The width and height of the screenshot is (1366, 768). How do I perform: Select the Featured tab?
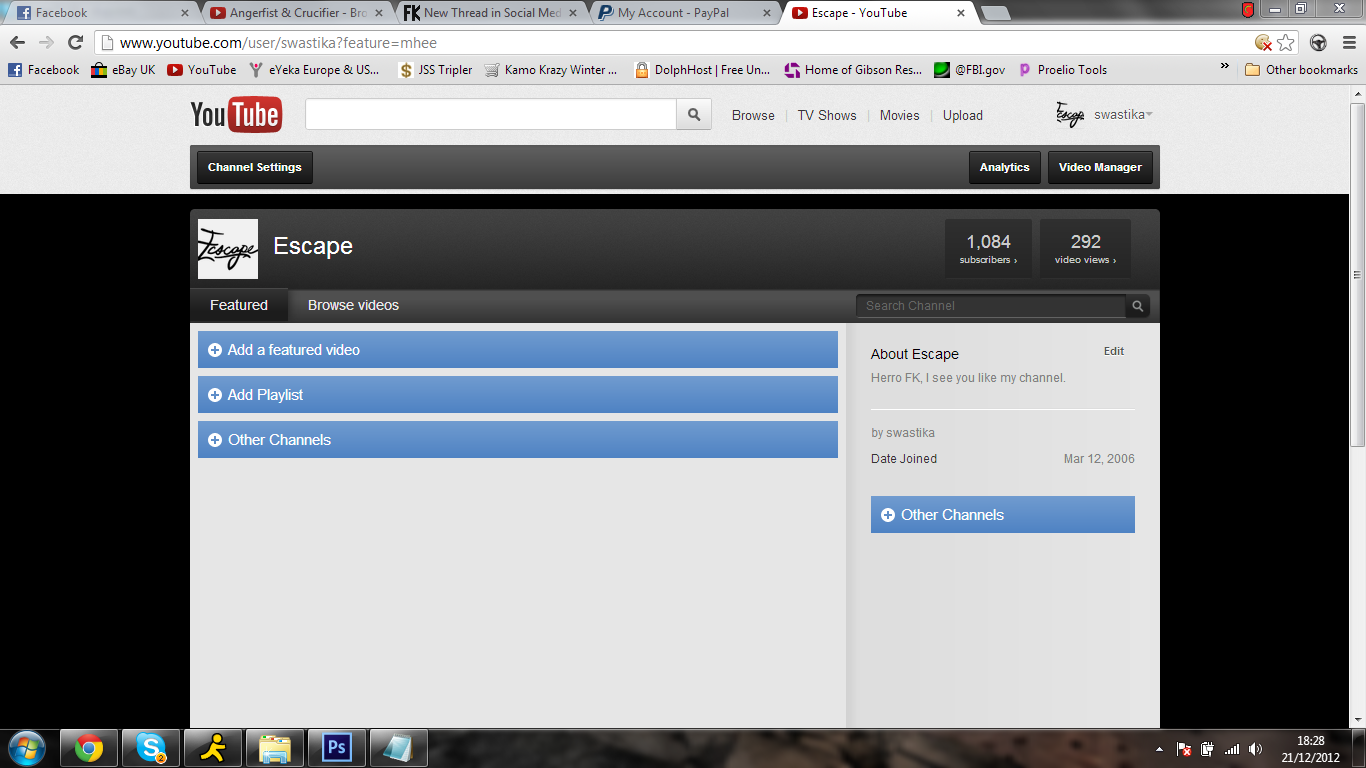239,306
